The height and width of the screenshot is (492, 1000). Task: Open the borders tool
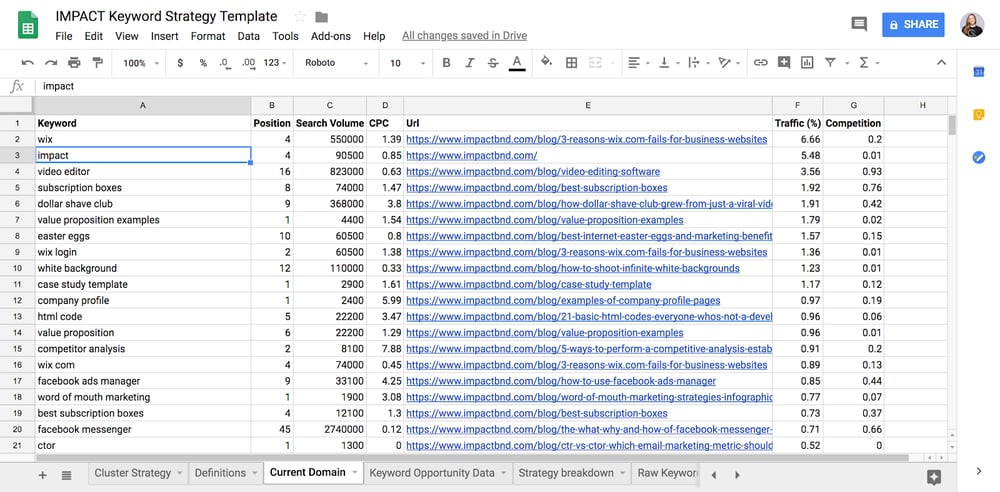click(571, 63)
